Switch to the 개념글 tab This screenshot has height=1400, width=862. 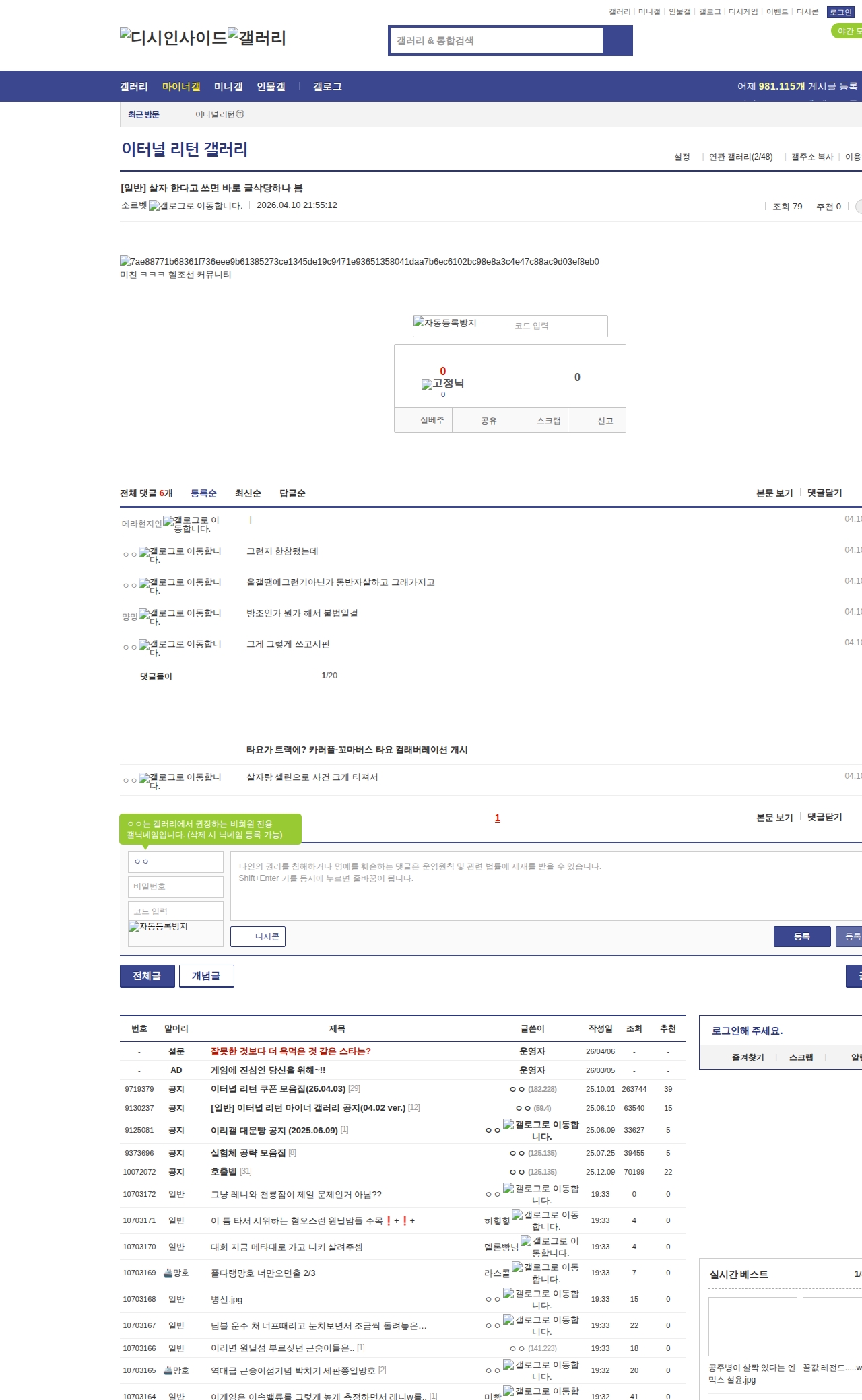[206, 976]
